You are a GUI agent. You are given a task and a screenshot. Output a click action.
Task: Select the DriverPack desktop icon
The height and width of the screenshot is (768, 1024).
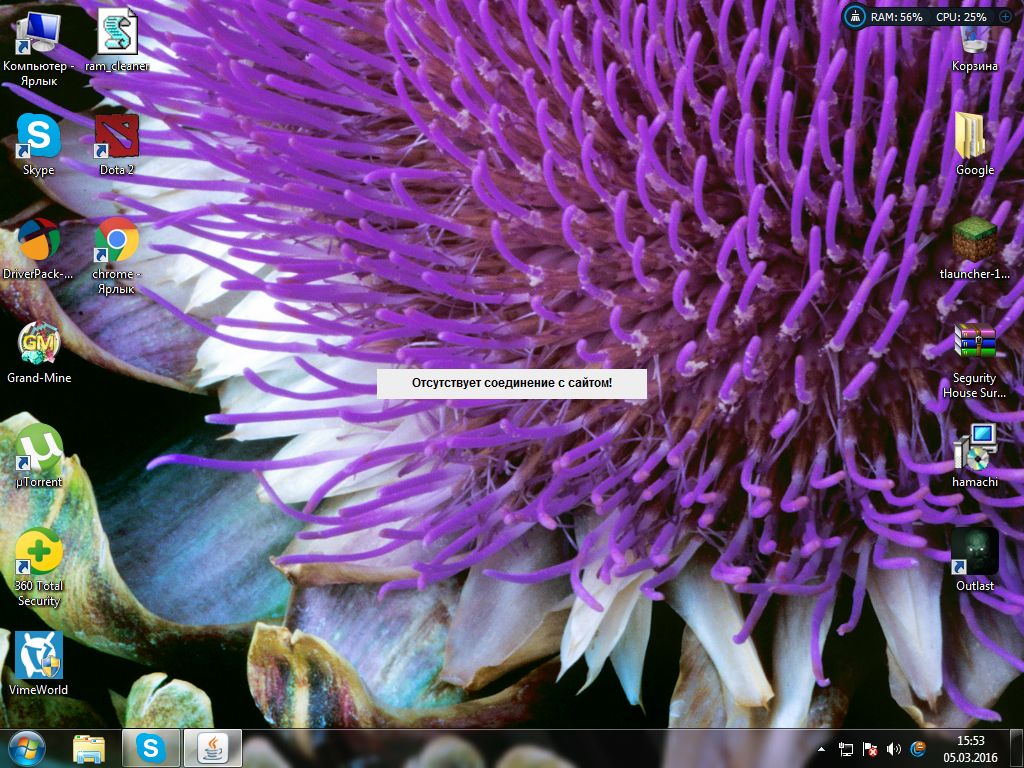point(39,249)
